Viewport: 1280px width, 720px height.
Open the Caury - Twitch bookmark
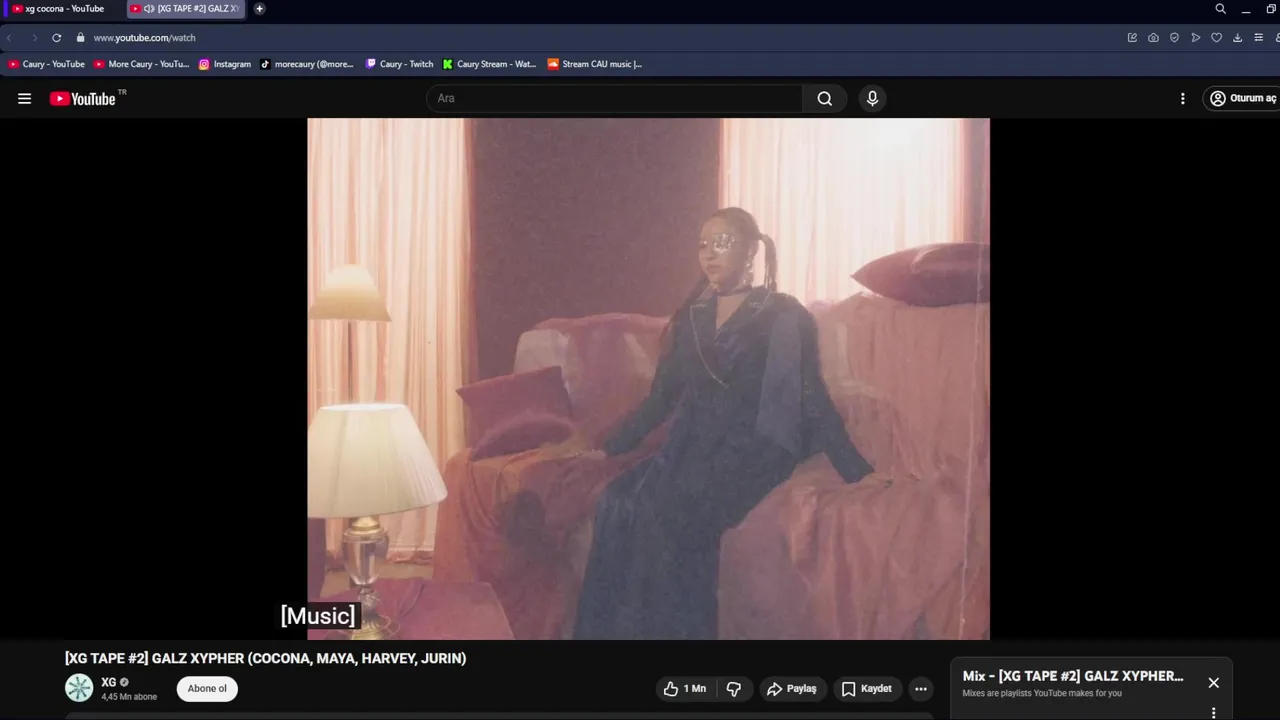pos(399,64)
